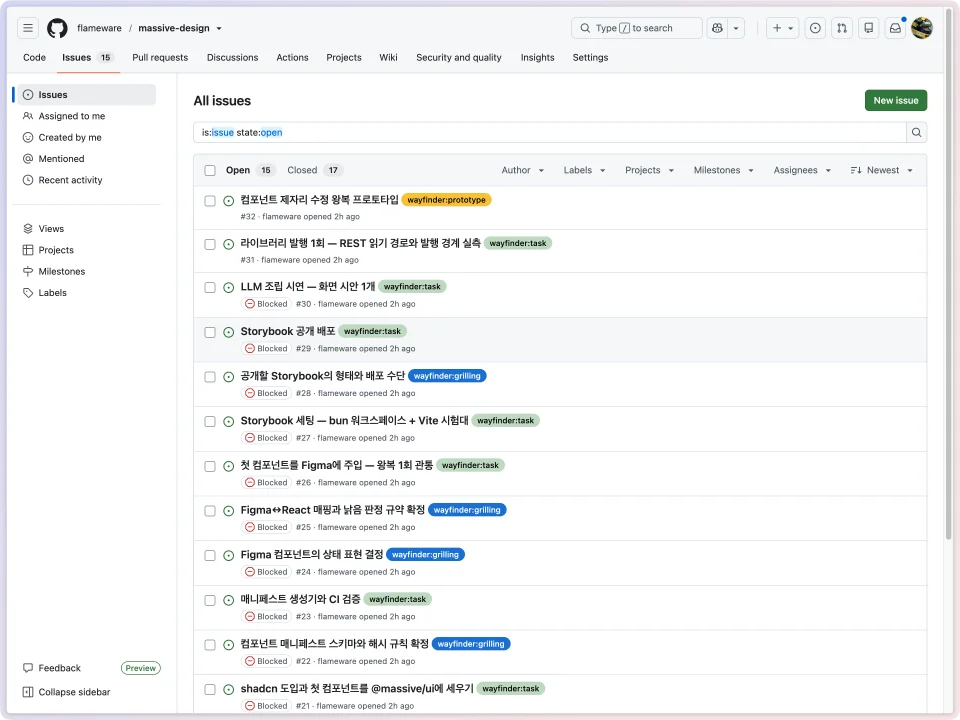Image resolution: width=960 pixels, height=720 pixels.
Task: Click the Type / to search box
Action: coord(636,28)
